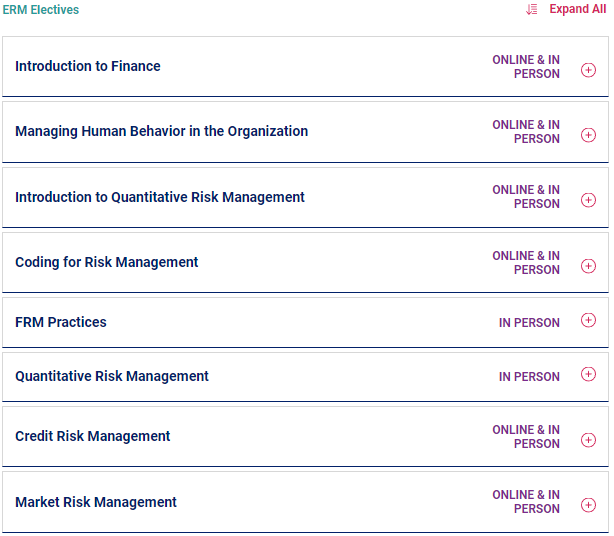This screenshot has width=614, height=536.
Task: Click the plus icon next to Market Risk Management
Action: (x=588, y=505)
